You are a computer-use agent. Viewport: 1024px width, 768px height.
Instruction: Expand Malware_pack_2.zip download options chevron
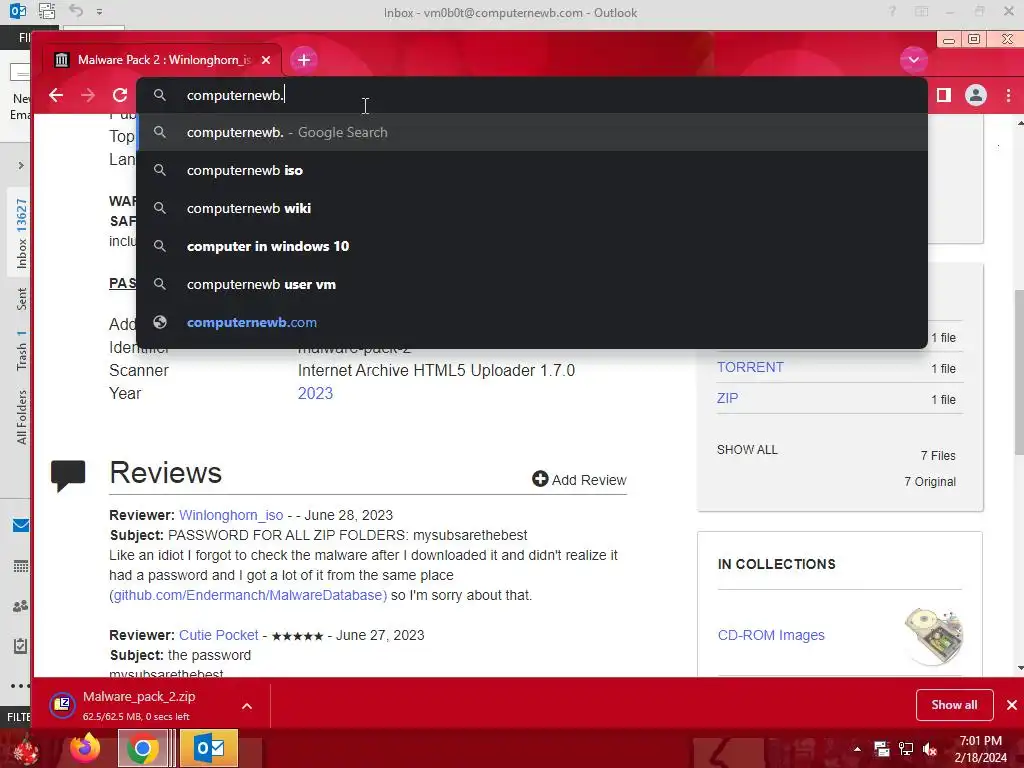(247, 706)
